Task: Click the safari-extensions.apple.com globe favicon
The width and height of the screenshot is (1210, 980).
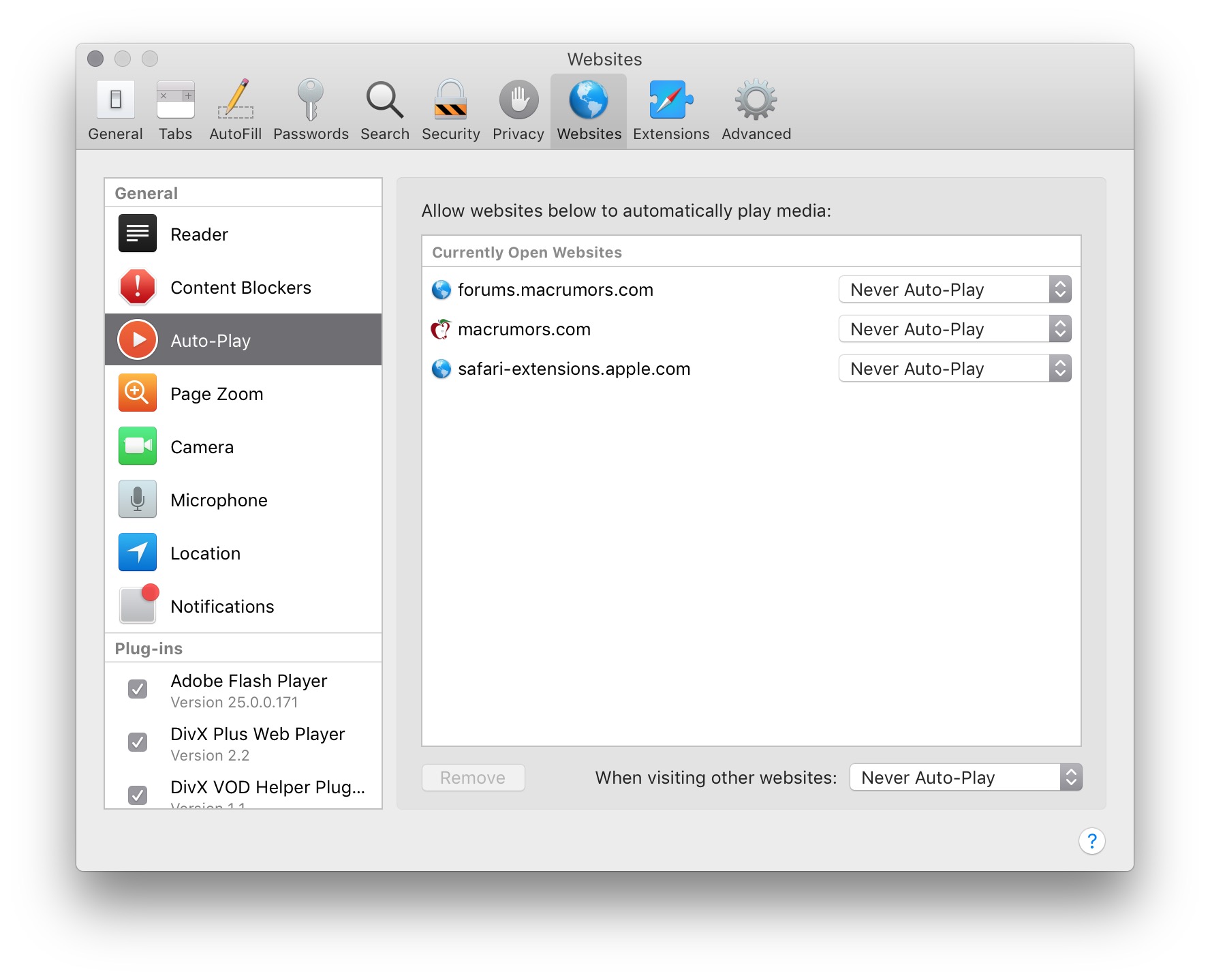Action: pos(441,369)
